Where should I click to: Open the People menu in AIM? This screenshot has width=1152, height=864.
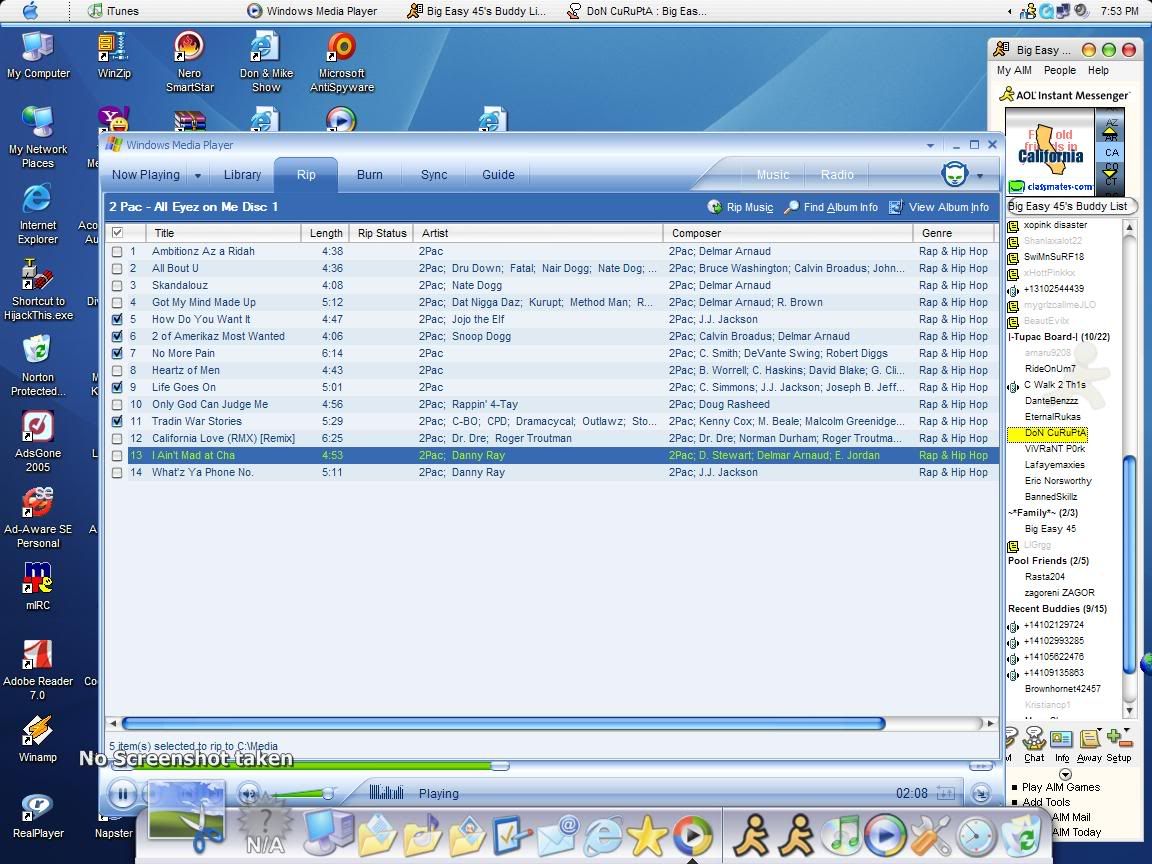[x=1060, y=70]
